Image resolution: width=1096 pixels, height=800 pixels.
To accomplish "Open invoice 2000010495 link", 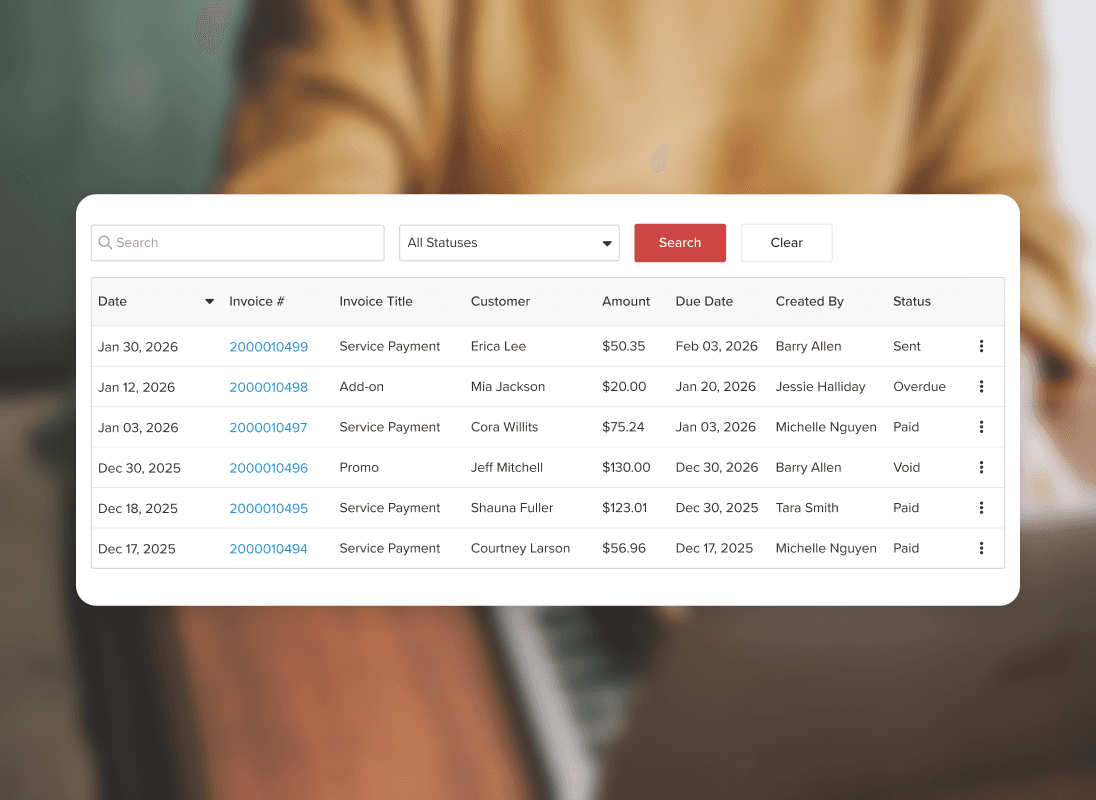I will click(268, 508).
